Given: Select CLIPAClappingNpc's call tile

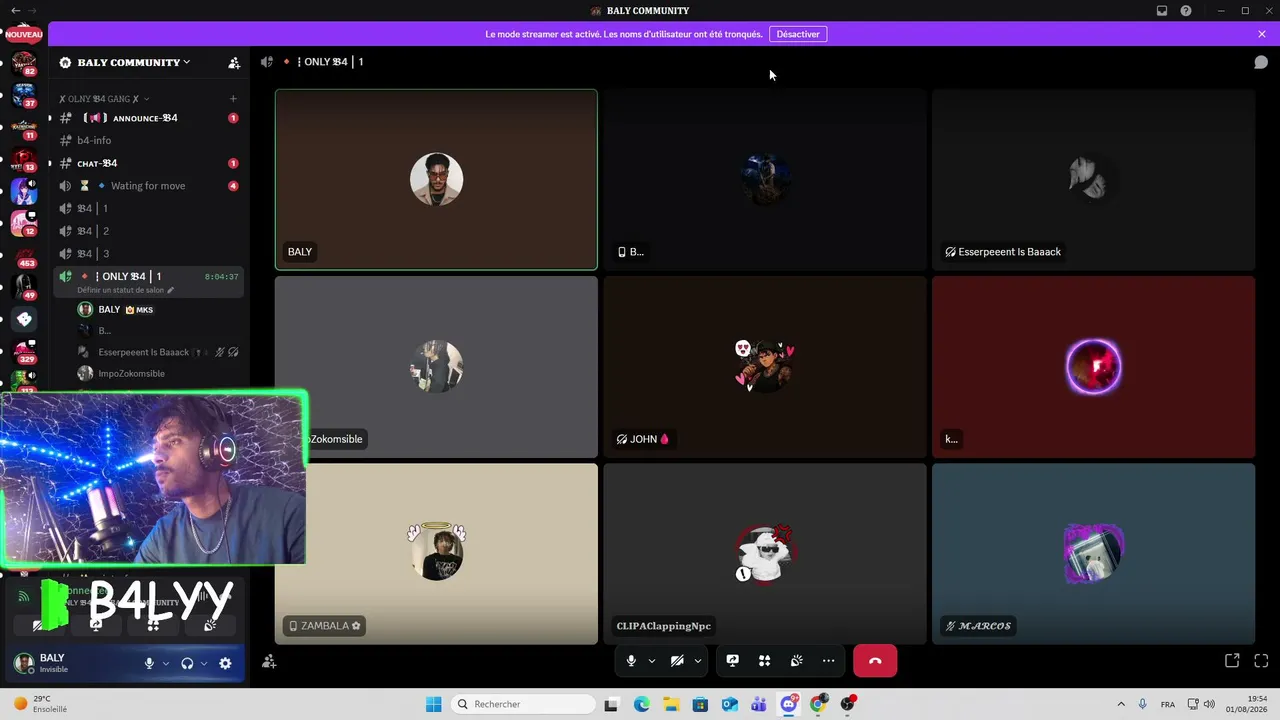Looking at the screenshot, I should (x=765, y=554).
